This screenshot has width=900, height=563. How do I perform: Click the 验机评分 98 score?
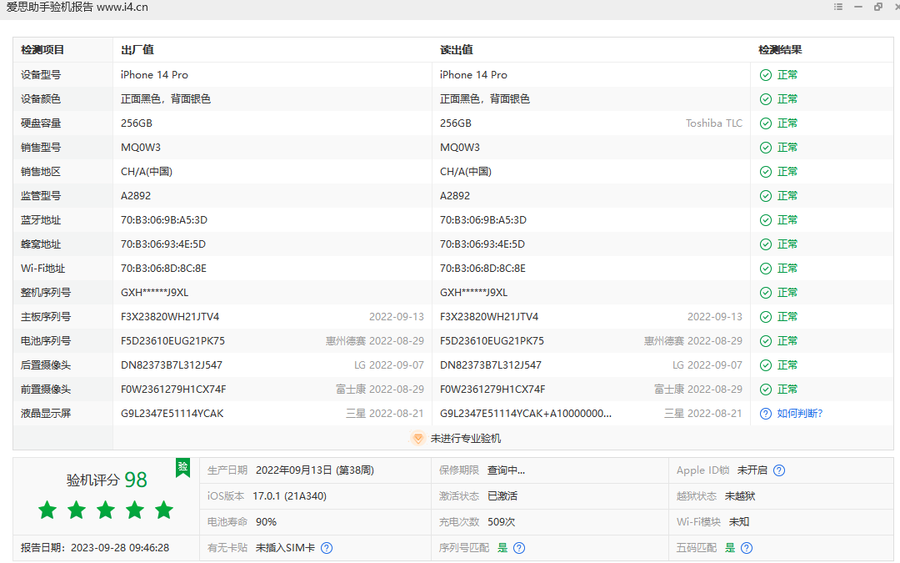[x=107, y=480]
